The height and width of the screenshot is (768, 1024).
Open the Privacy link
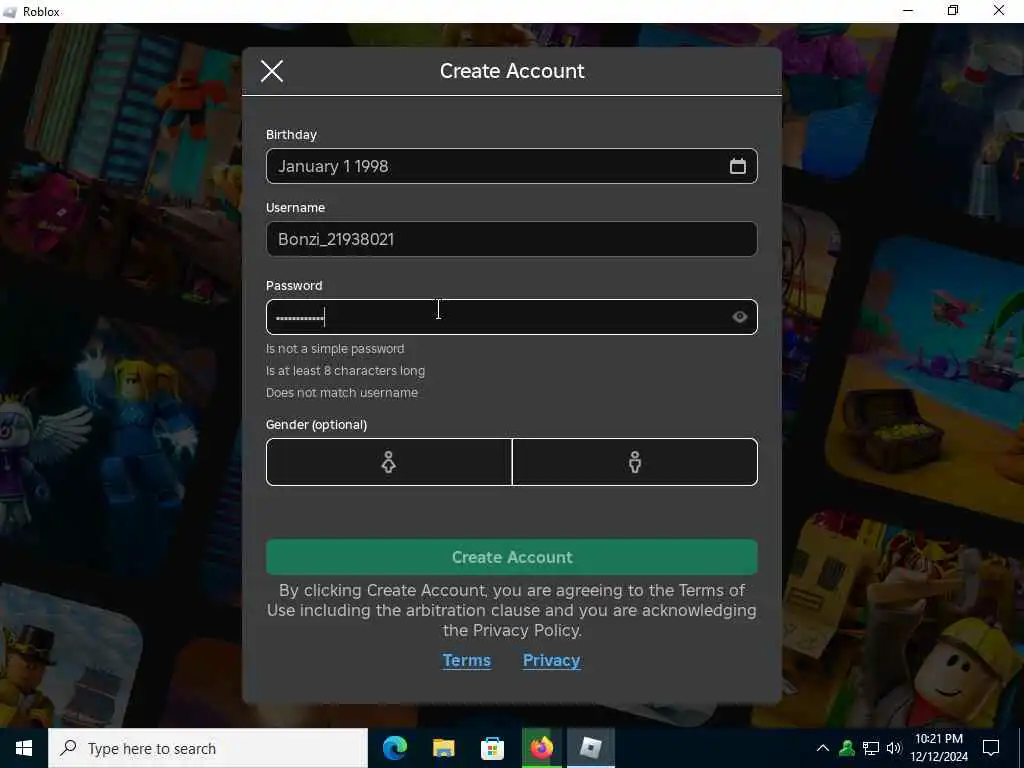pos(551,660)
